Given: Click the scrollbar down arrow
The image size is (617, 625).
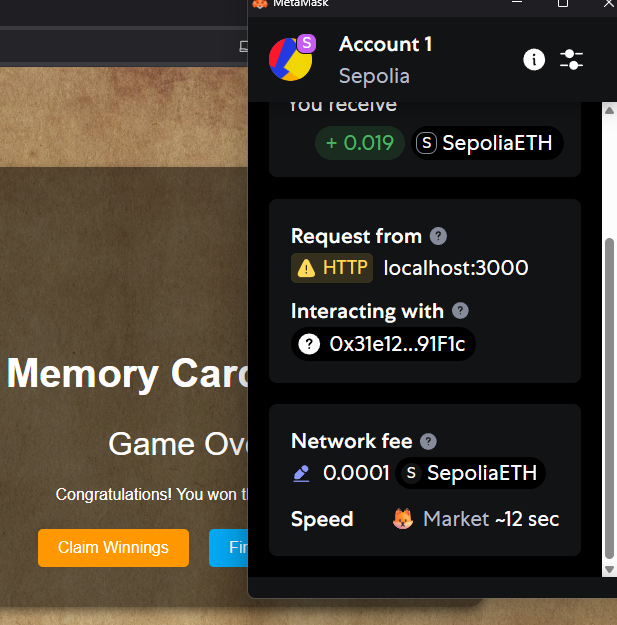Looking at the screenshot, I should [x=609, y=570].
